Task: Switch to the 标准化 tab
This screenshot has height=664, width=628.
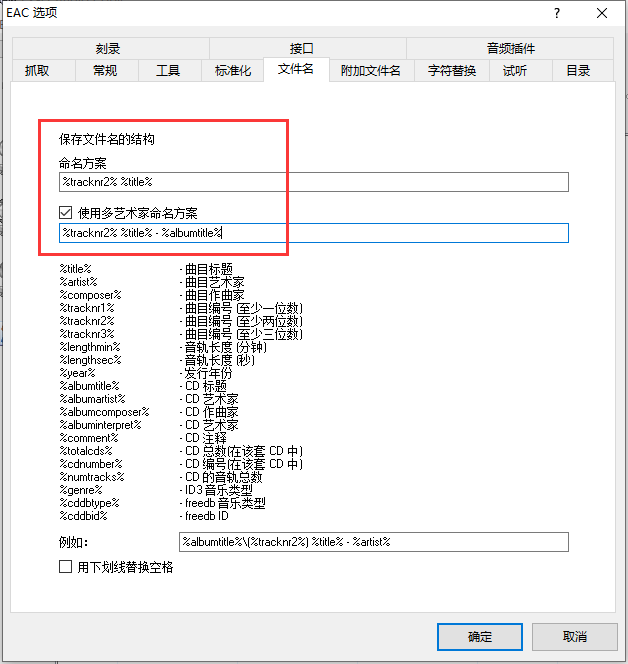Action: [x=232, y=70]
